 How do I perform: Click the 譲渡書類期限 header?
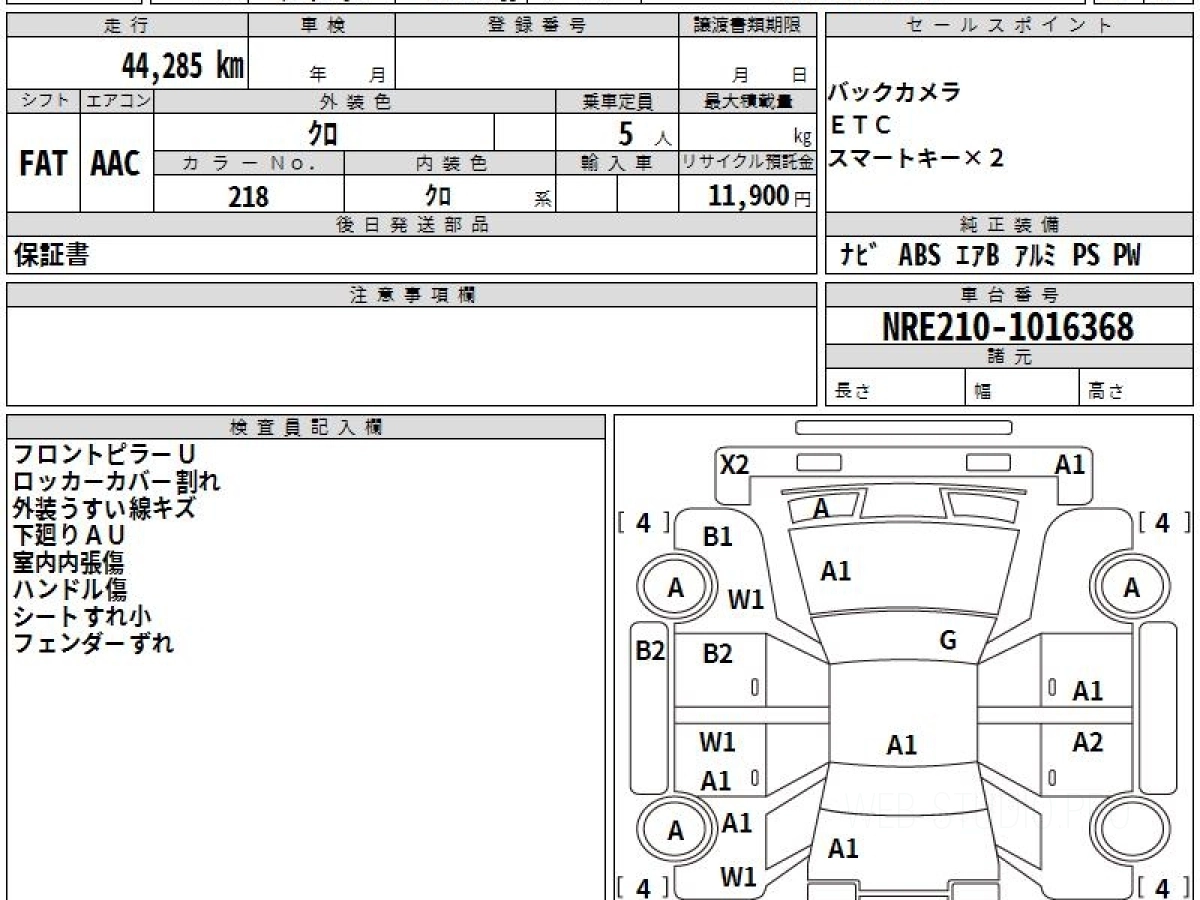pos(748,26)
